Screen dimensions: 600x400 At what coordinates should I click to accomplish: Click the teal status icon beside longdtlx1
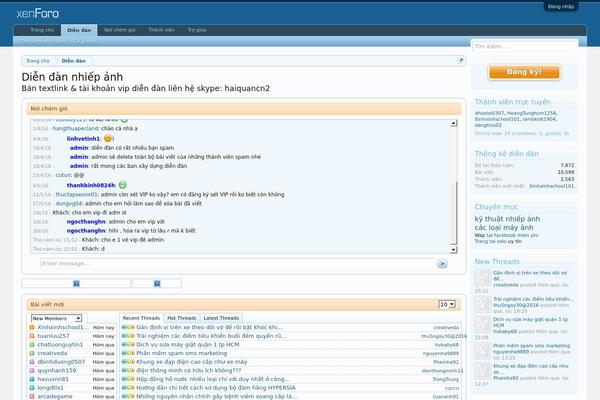point(32,387)
